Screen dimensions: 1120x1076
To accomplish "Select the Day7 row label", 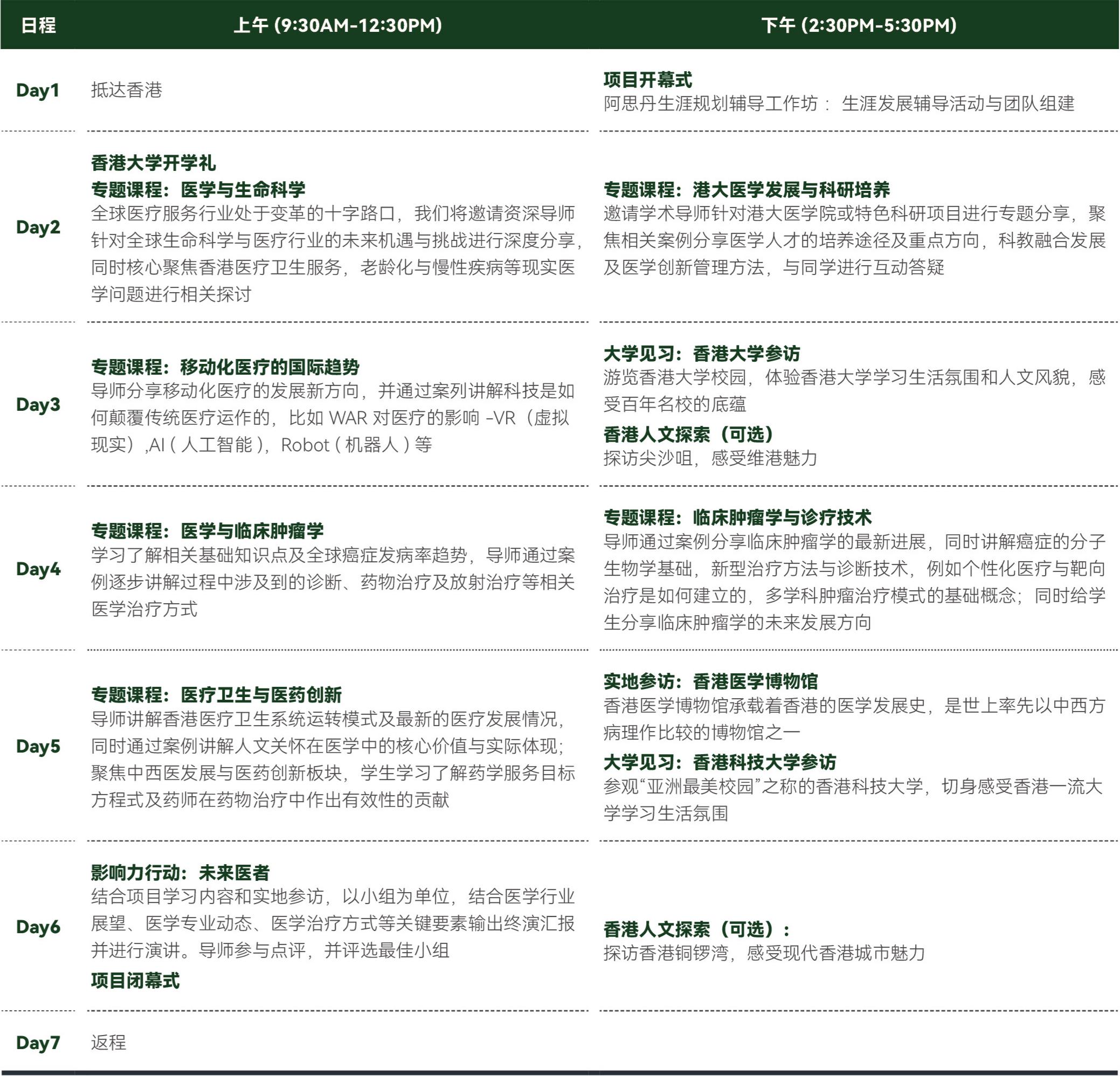I will (x=38, y=1042).
